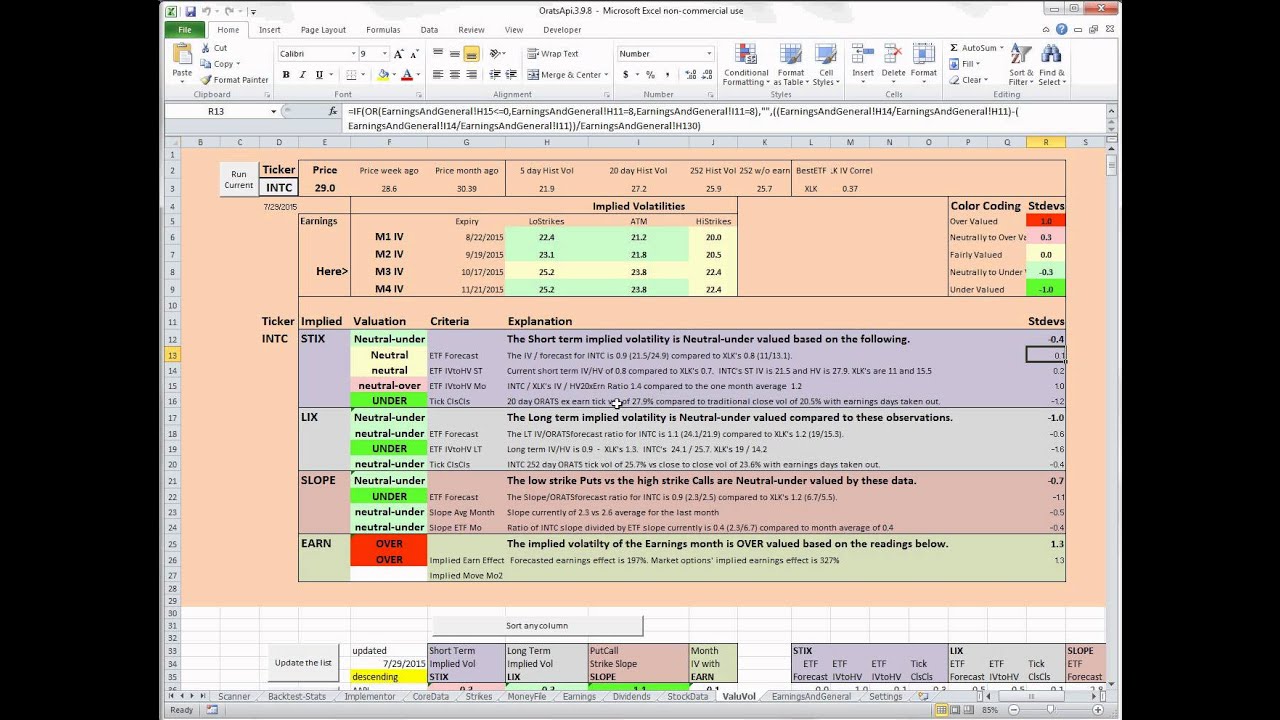Click the Format cells icon
Viewport: 1280px width, 720px height.
coord(924,55)
